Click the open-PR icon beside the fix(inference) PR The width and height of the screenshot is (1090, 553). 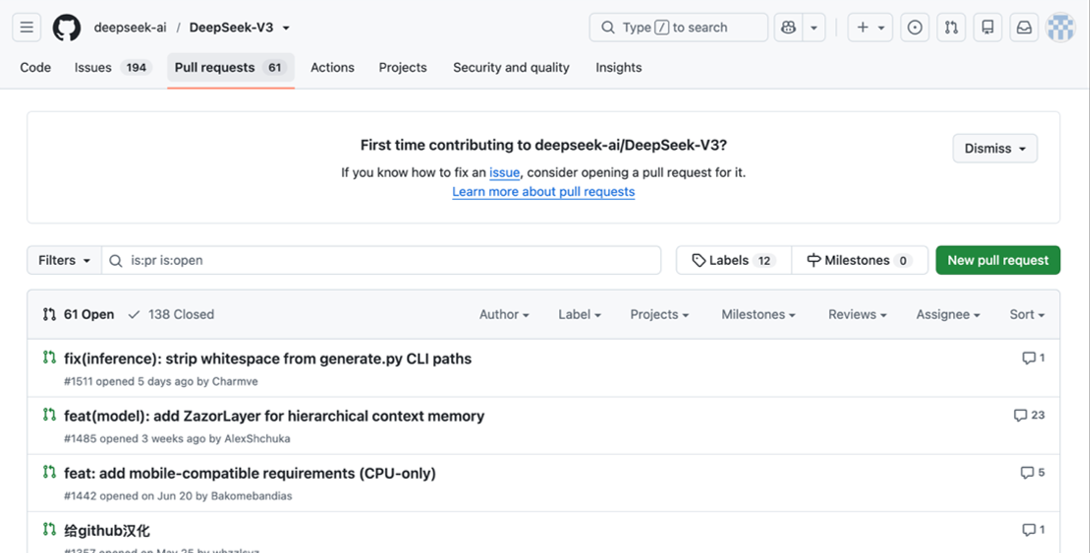(49, 357)
